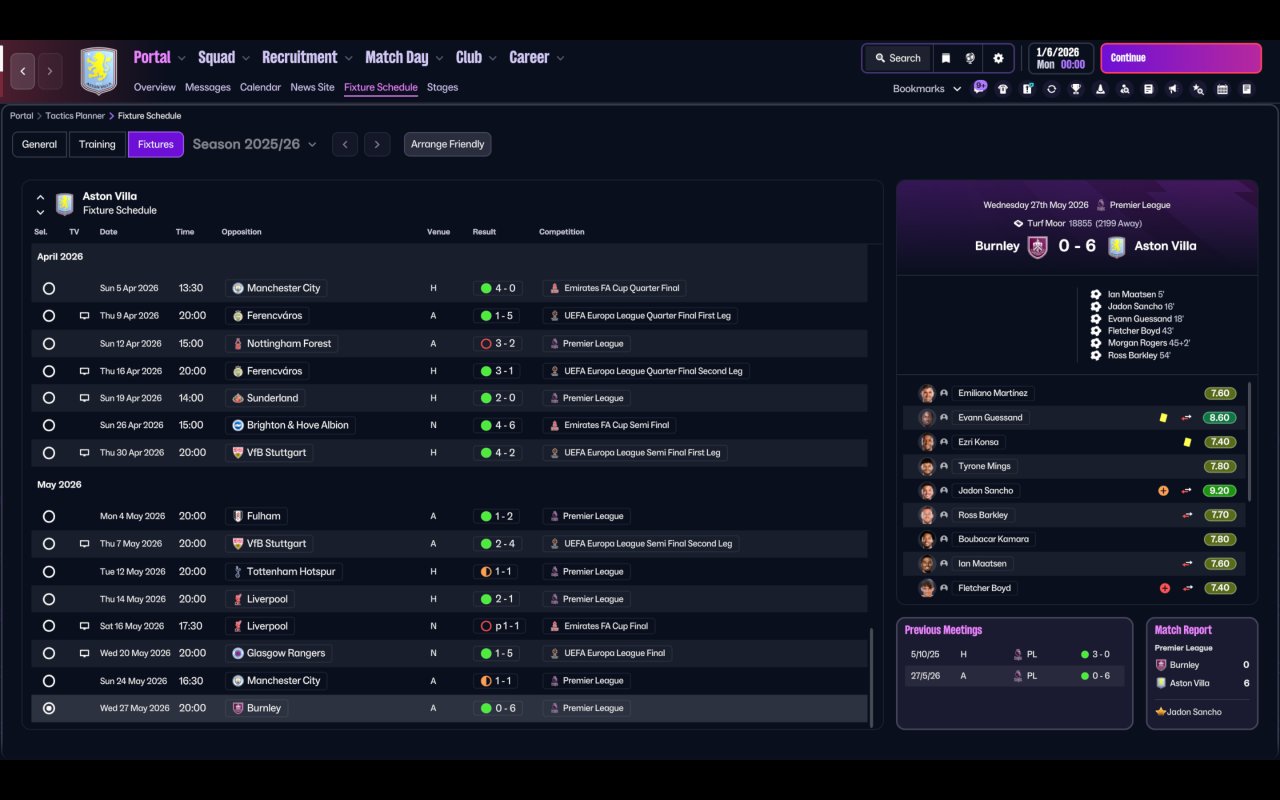Click the last page icon in the bookmarks bar

coord(1247,89)
